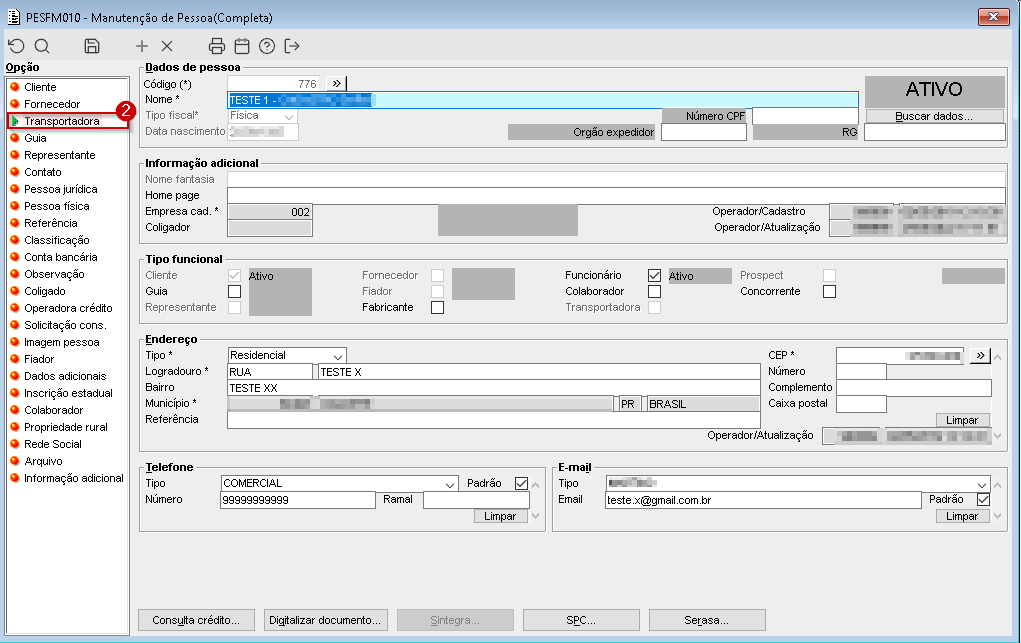Click the search magnifier toolbar icon
This screenshot has width=1021, height=643.
42,46
